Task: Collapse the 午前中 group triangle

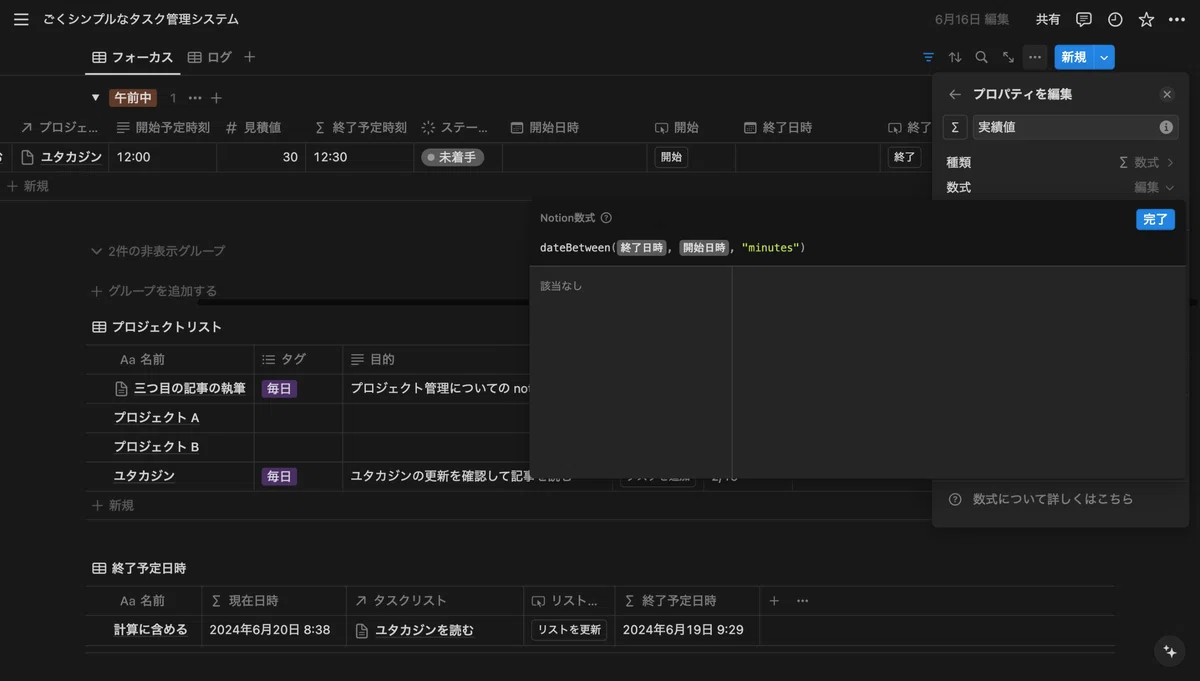Action: pyautogui.click(x=96, y=98)
